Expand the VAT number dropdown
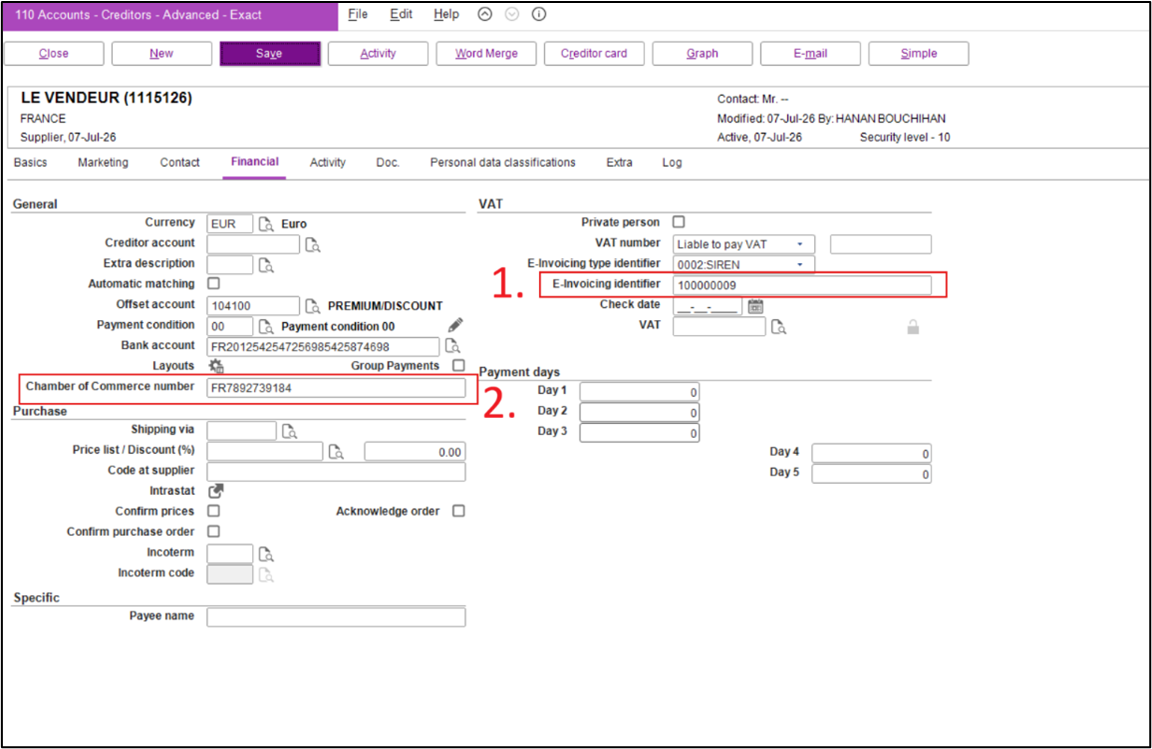The width and height of the screenshot is (1152, 749). point(801,244)
